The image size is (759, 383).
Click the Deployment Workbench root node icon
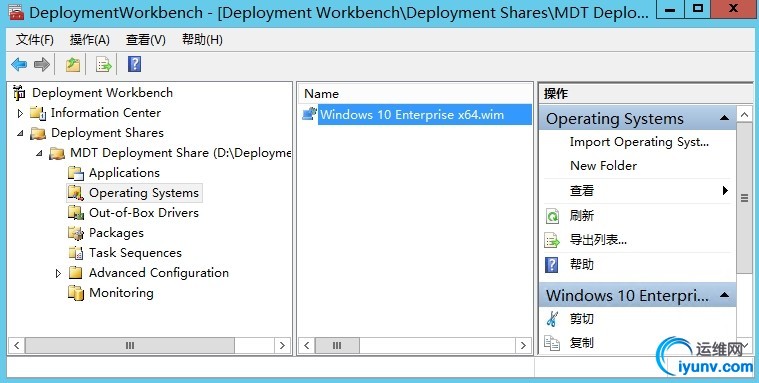(20, 92)
